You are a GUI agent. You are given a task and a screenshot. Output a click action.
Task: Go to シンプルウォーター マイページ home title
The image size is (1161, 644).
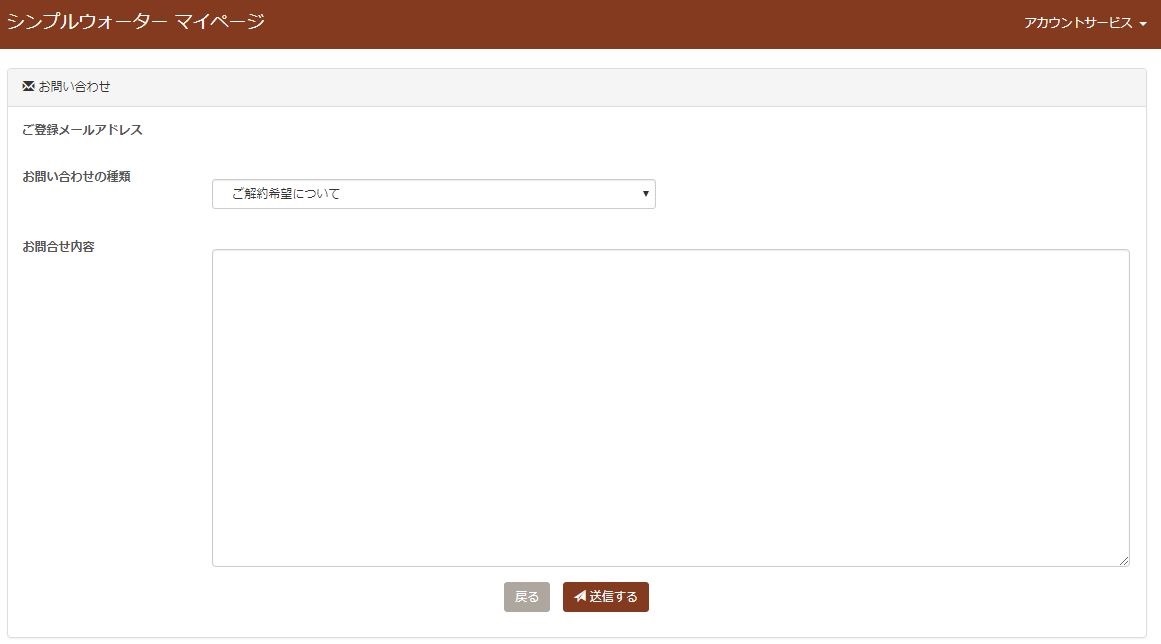coord(136,22)
